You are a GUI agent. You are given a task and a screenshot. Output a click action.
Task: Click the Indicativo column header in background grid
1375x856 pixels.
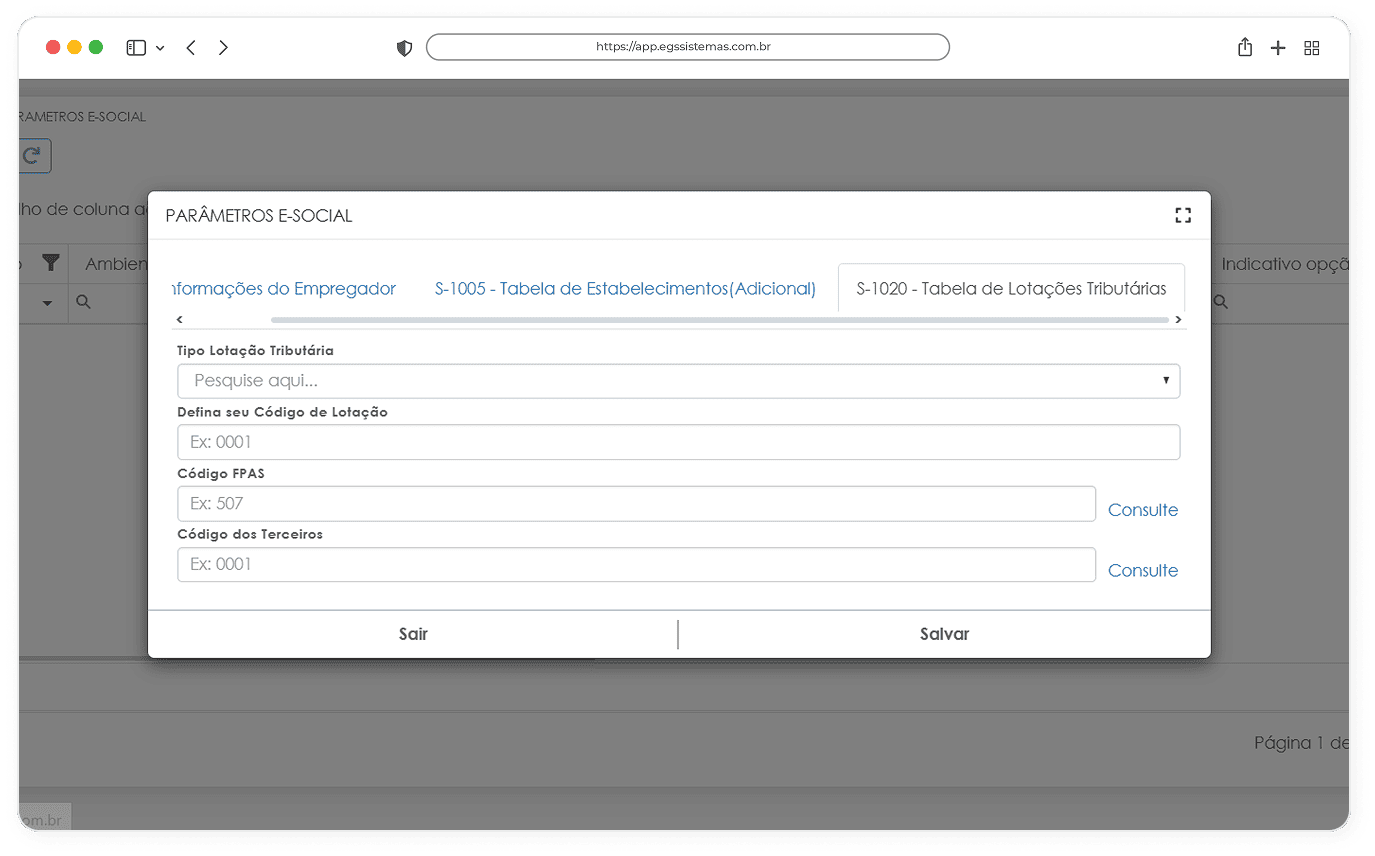coord(1285,264)
